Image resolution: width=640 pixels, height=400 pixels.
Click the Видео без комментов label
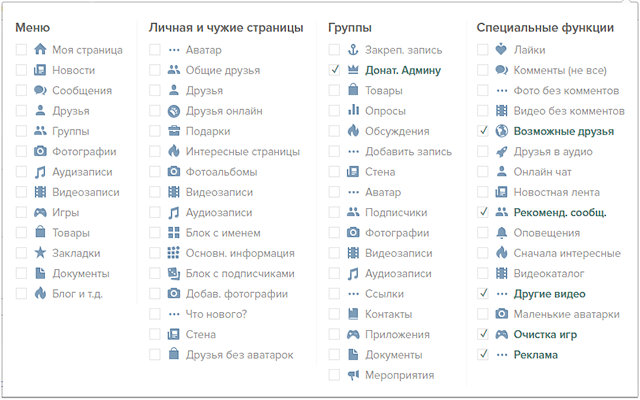(569, 111)
